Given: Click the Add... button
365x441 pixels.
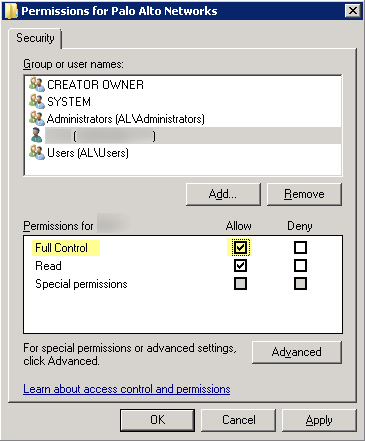Looking at the screenshot, I should tap(223, 194).
